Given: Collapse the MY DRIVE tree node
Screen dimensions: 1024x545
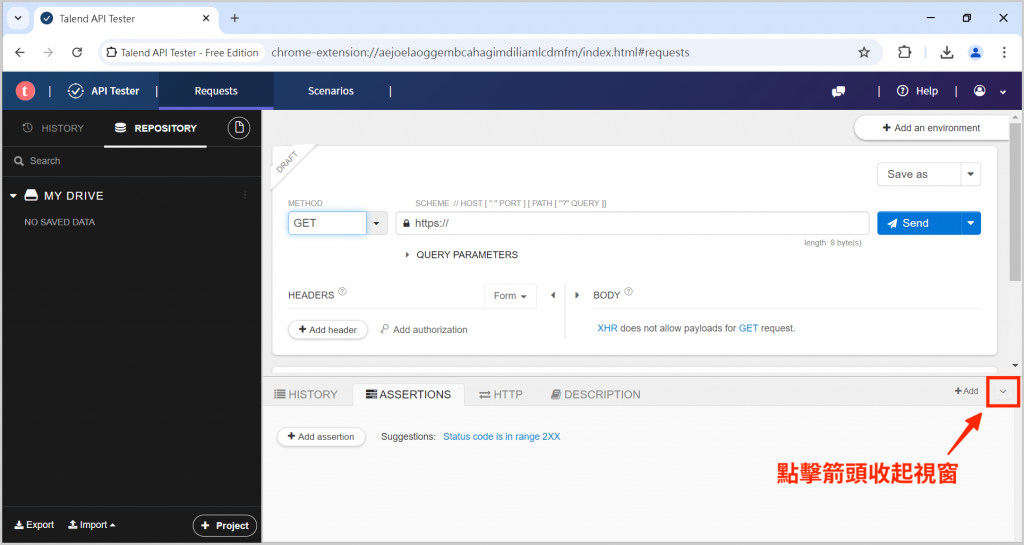Looking at the screenshot, I should [x=13, y=196].
